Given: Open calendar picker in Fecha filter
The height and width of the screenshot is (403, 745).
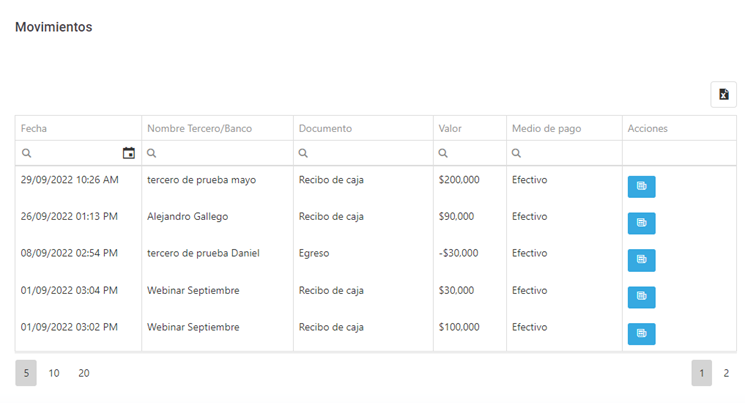Looking at the screenshot, I should click(x=128, y=153).
